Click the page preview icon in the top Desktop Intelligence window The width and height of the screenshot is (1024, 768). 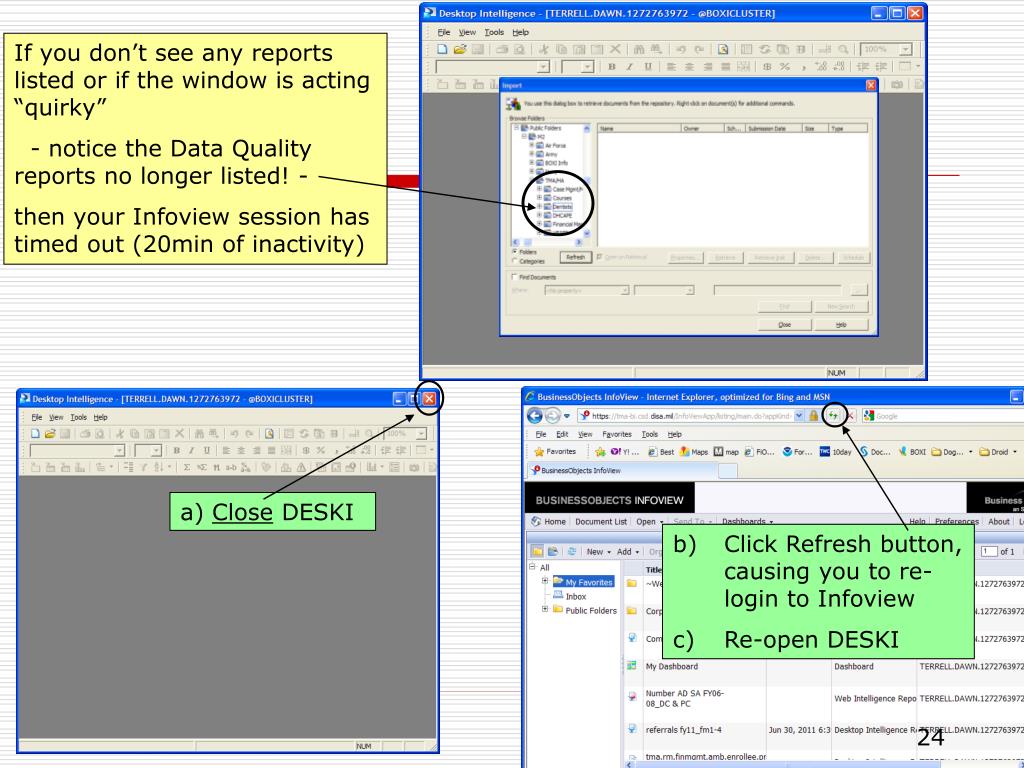click(723, 49)
